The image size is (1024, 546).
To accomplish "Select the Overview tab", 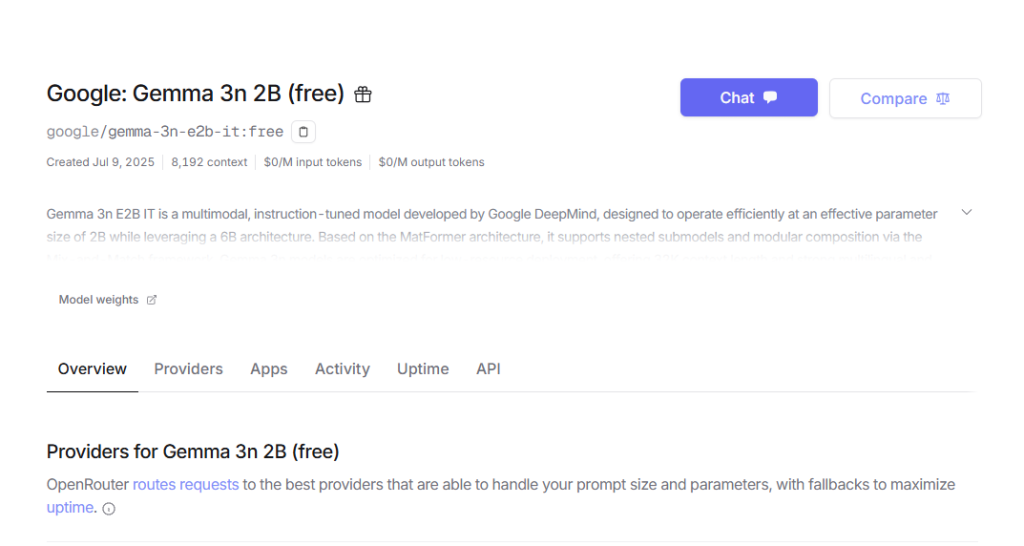I will click(92, 369).
